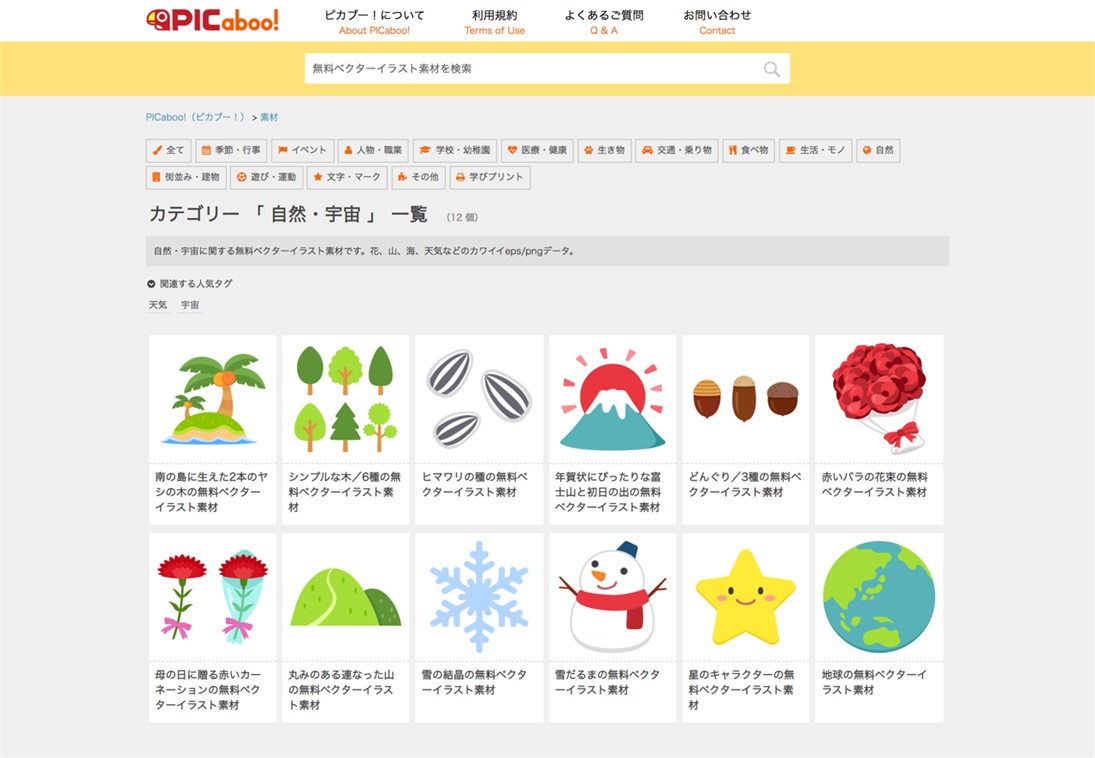The height and width of the screenshot is (758, 1095).
Task: Select 遊び・運動 category button
Action: [266, 177]
